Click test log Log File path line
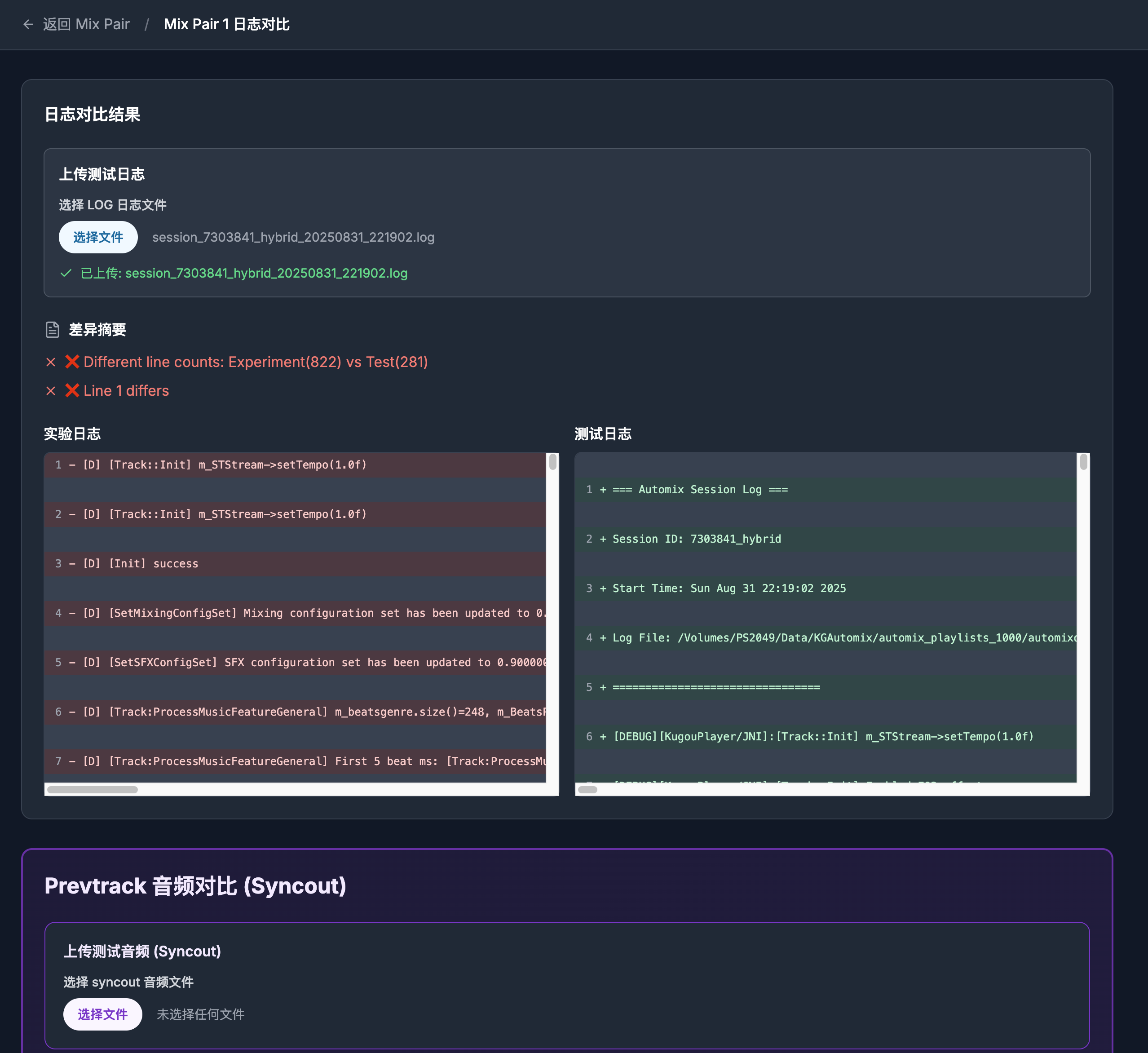Screen dimensions: 1148x1053 (826, 638)
